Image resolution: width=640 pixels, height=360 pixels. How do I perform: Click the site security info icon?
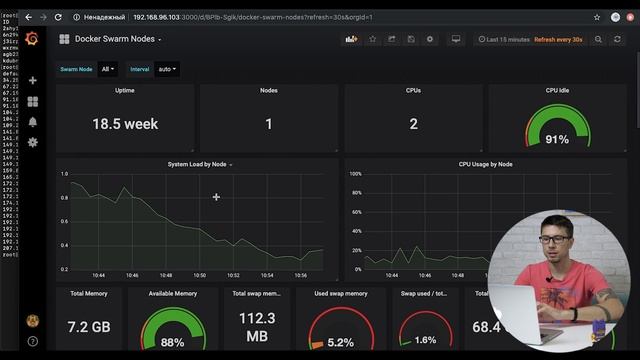click(x=76, y=17)
